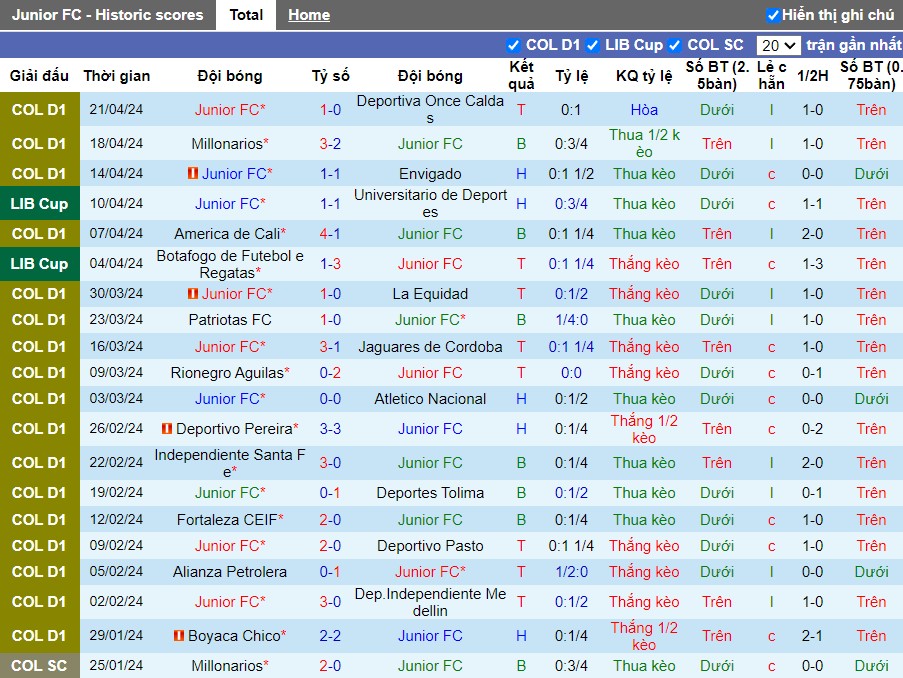
Task: Click the 1/4:0 odds on Patriotas FC row
Action: [x=571, y=320]
